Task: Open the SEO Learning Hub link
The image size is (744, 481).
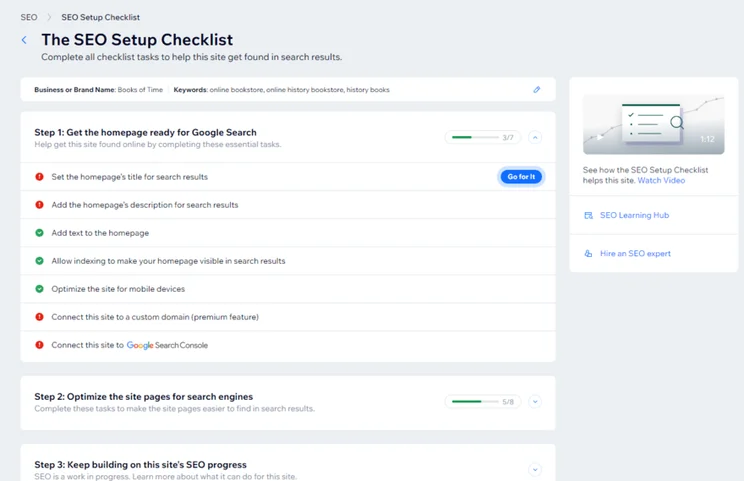Action: [x=634, y=215]
